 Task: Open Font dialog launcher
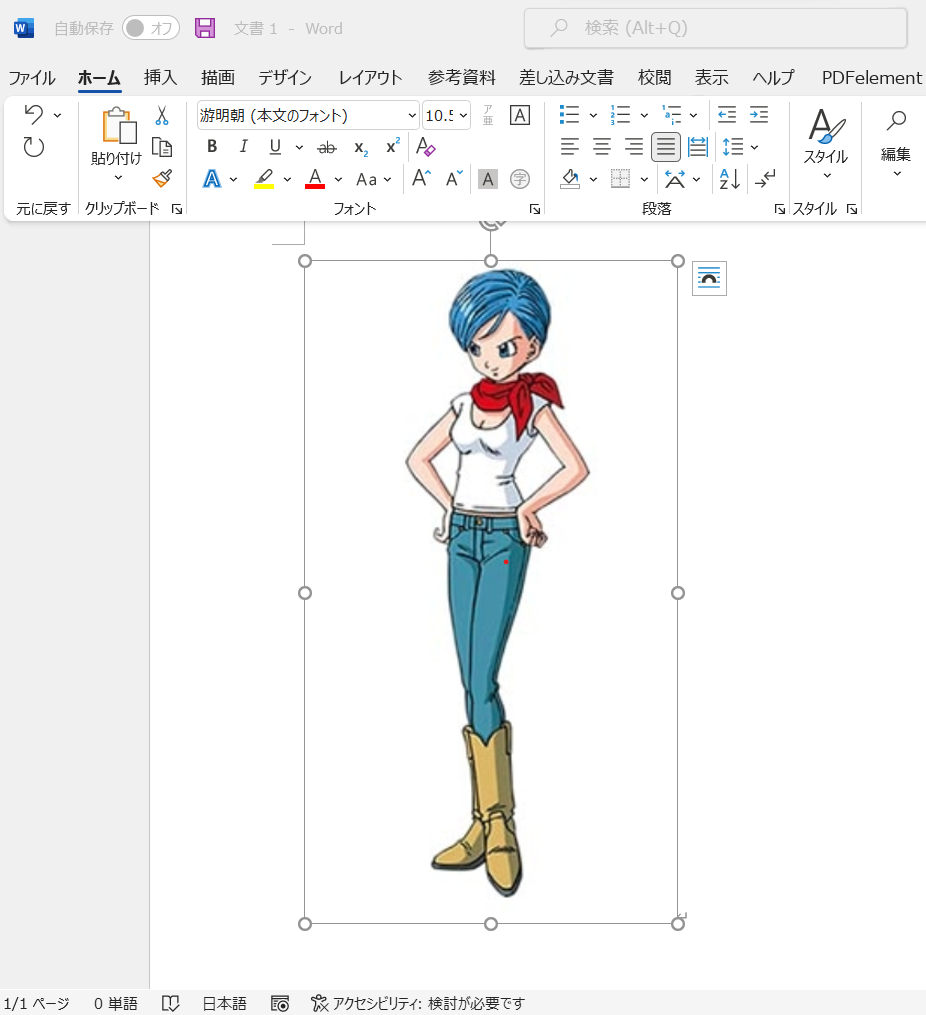[535, 209]
